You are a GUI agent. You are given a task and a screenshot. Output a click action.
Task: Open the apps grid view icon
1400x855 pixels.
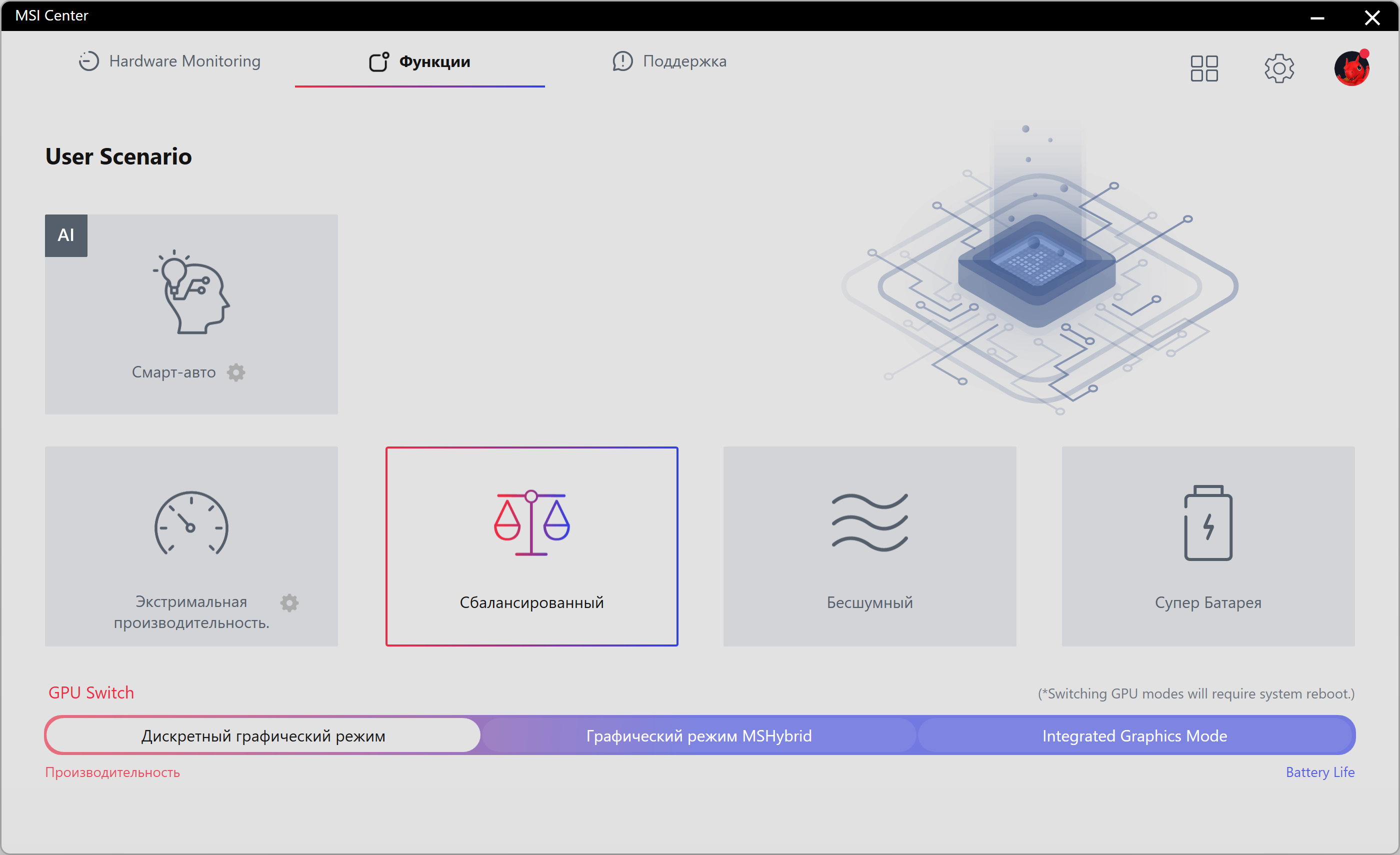tap(1203, 68)
